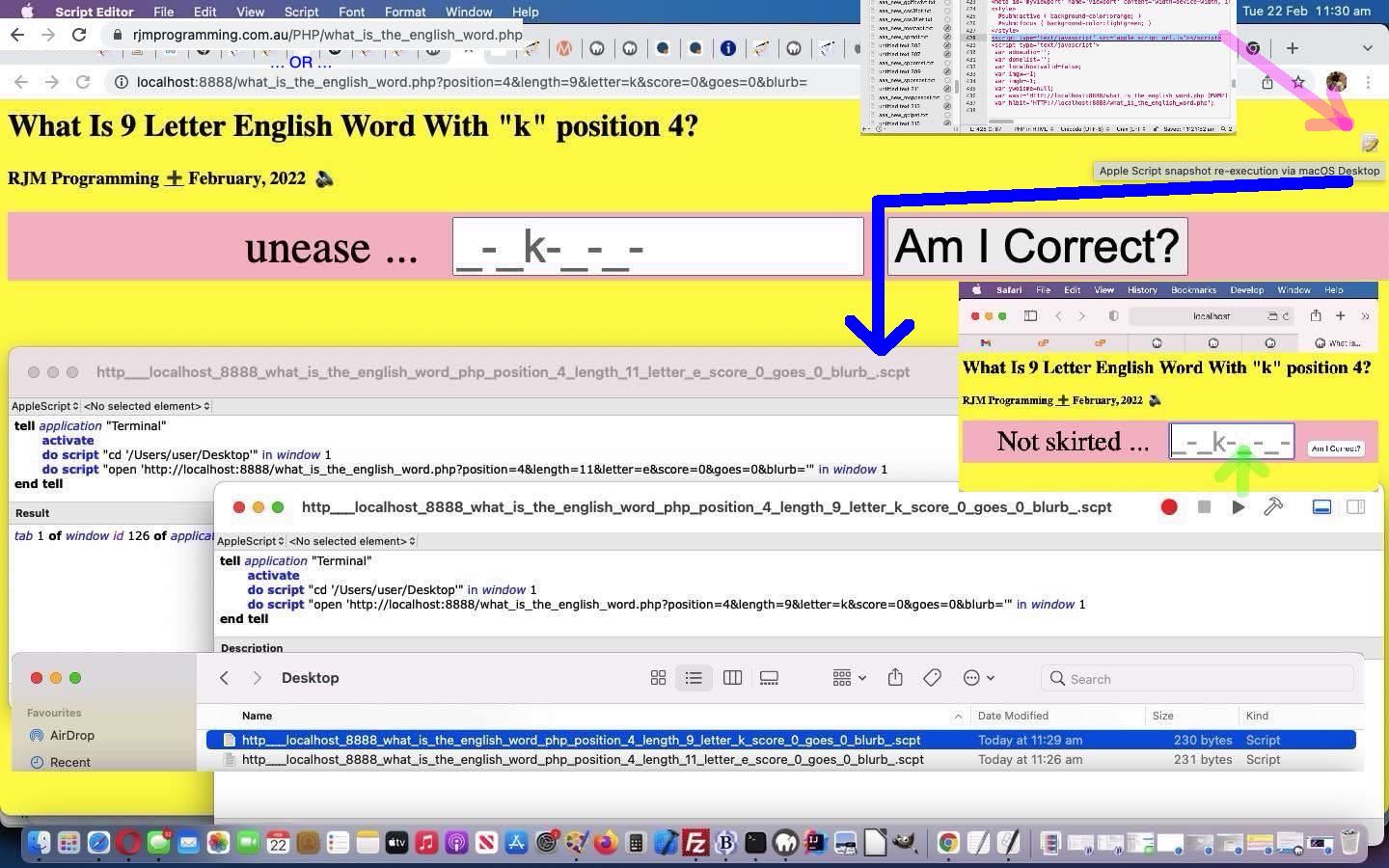Image resolution: width=1389 pixels, height=868 pixels.
Task: Select the Finder list view toggle
Action: [x=694, y=678]
